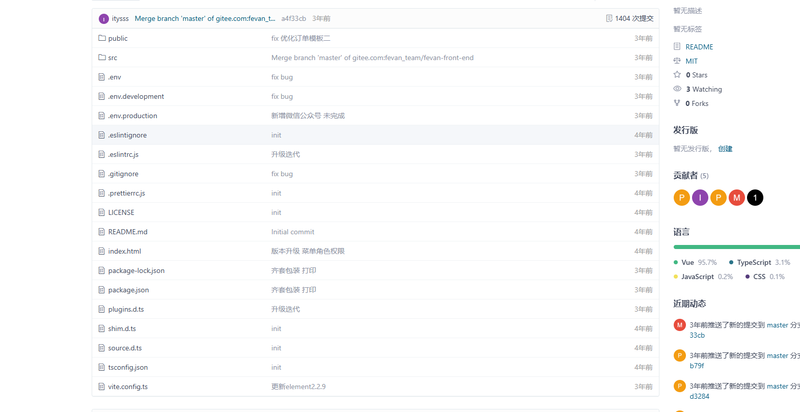Viewport: 800px width, 412px height.
Task: Click the license scale icon beside MIT
Action: point(677,61)
